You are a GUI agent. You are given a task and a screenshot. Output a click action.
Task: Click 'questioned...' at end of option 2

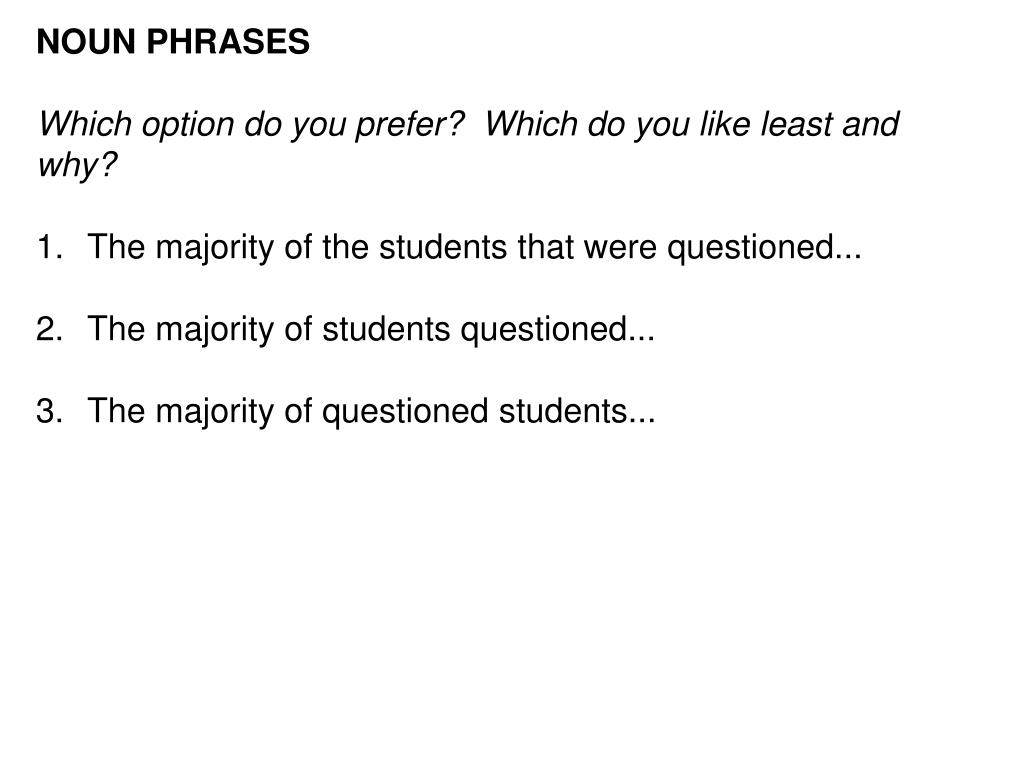coord(558,330)
